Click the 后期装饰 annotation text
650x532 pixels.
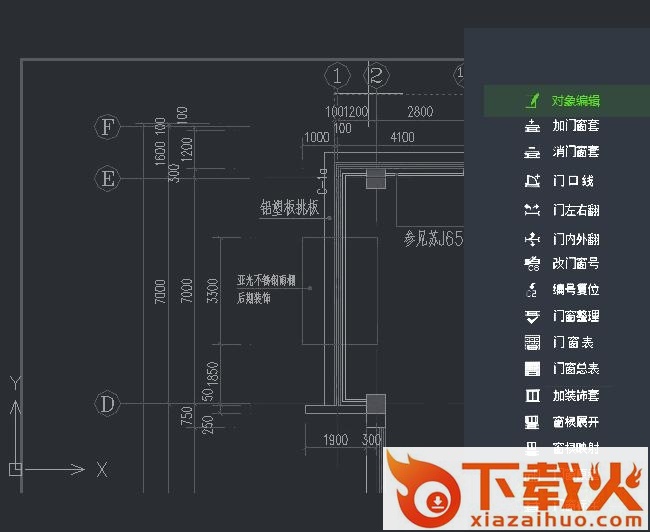point(254,298)
